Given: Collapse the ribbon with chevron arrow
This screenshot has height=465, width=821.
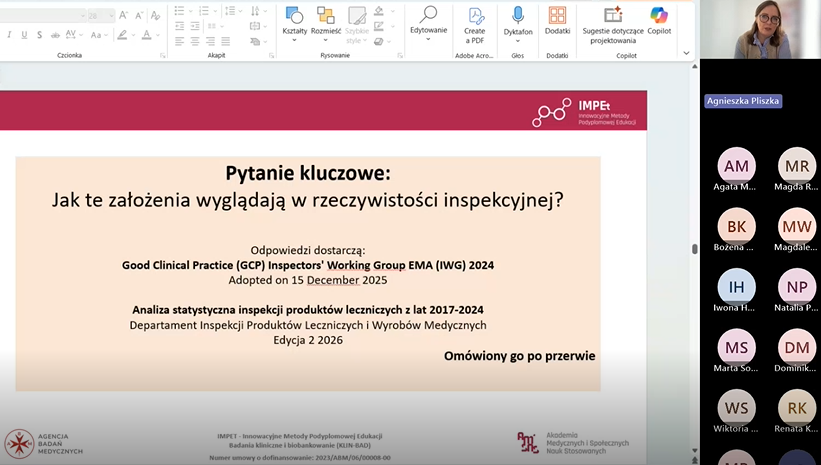Looking at the screenshot, I should (x=686, y=53).
